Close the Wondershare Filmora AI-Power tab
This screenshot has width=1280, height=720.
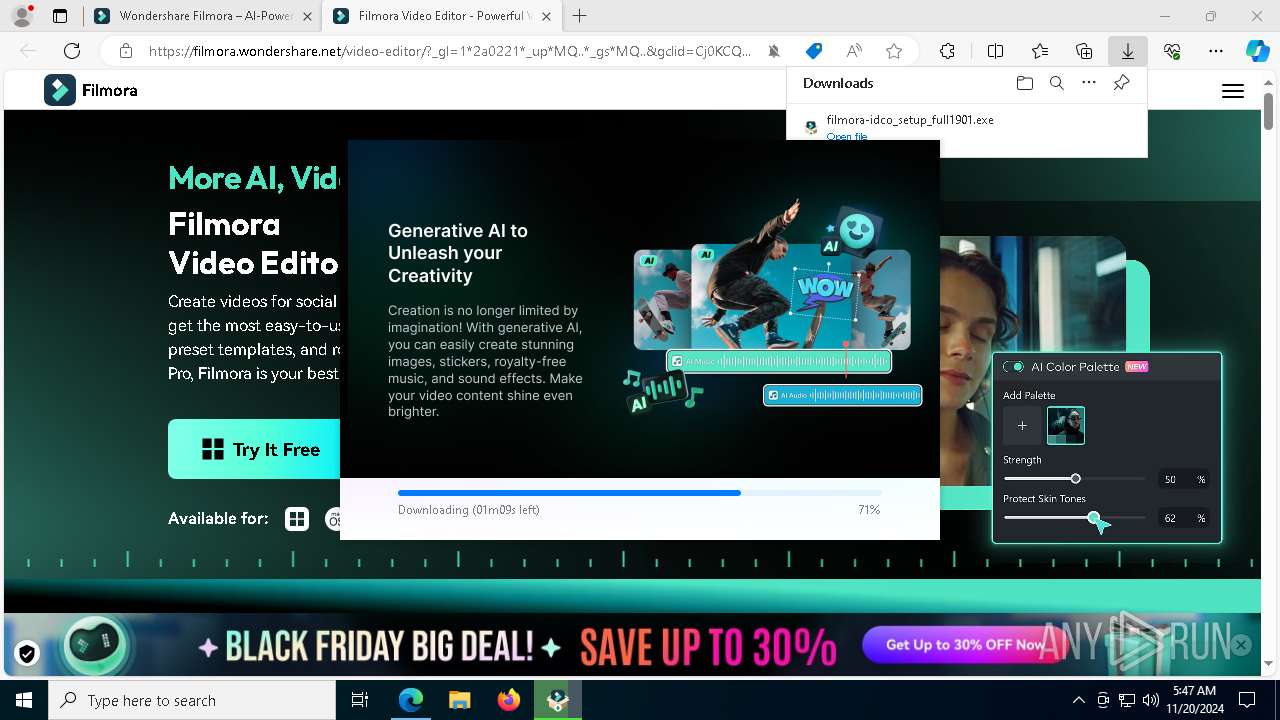(x=306, y=16)
